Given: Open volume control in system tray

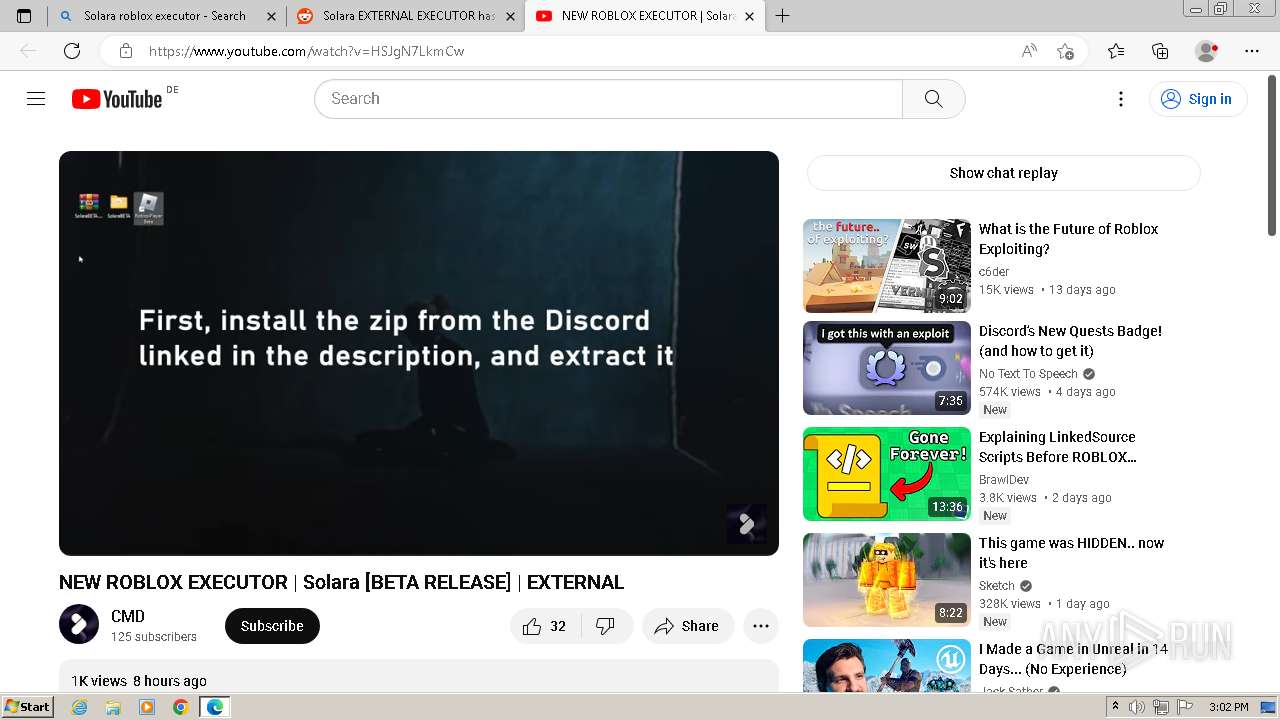Looking at the screenshot, I should 1137,707.
